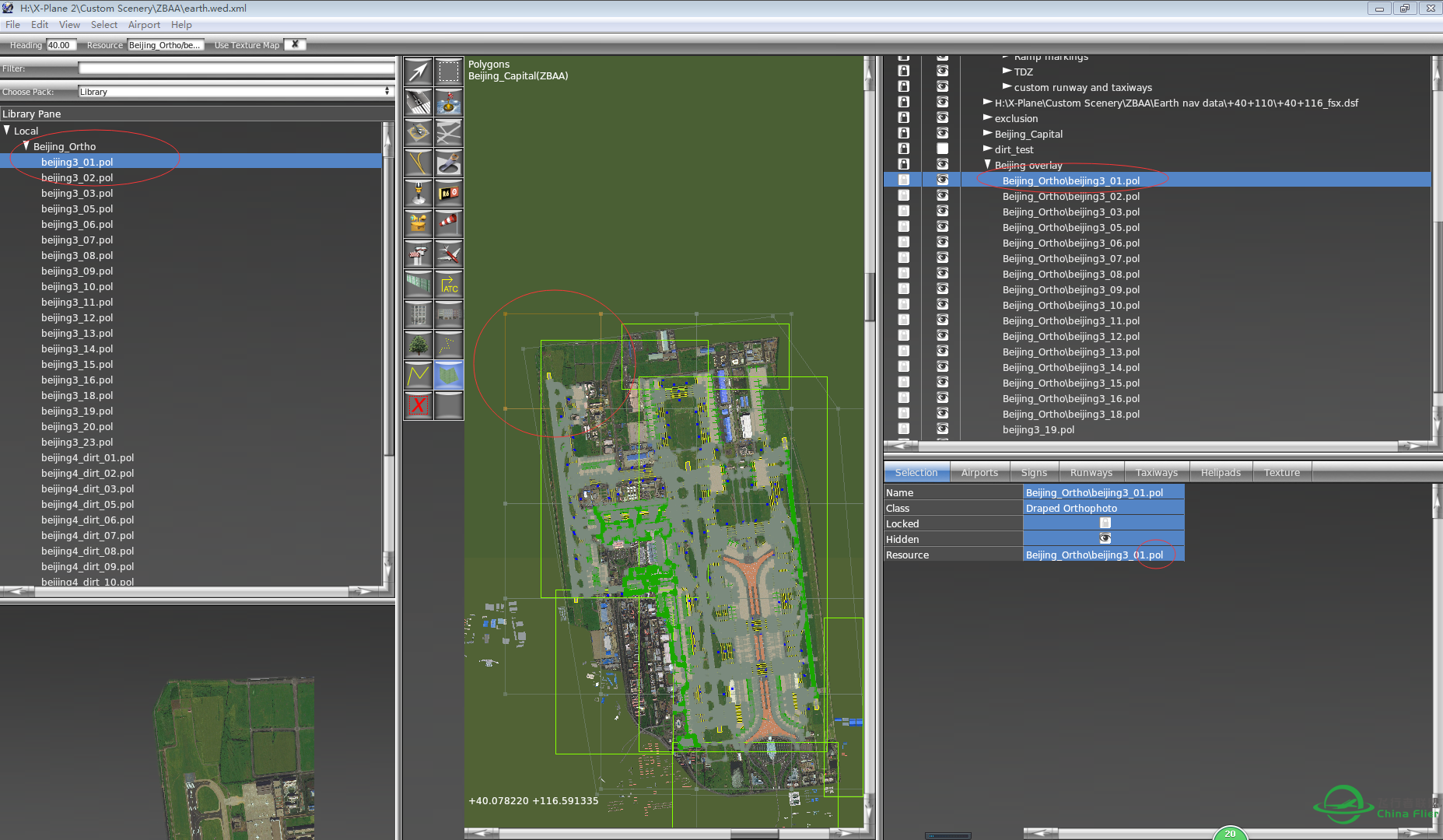The width and height of the screenshot is (1443, 840).
Task: Open the Choose Pack dropdown
Action: click(x=236, y=91)
